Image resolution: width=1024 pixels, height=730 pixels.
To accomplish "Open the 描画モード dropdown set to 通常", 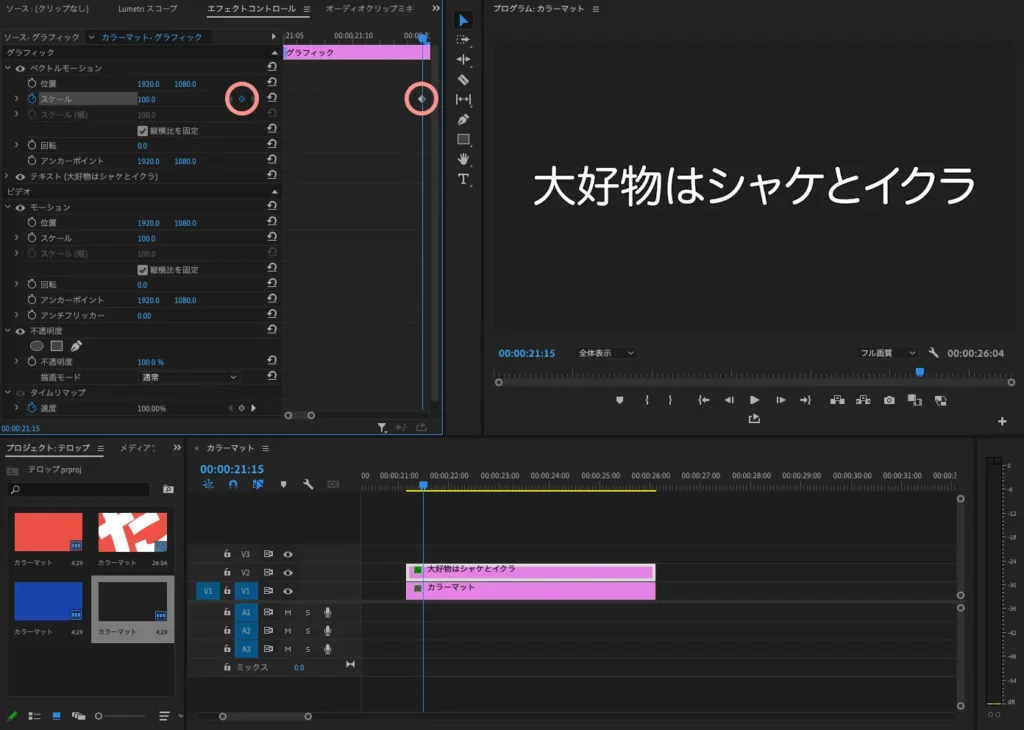I will (x=189, y=377).
